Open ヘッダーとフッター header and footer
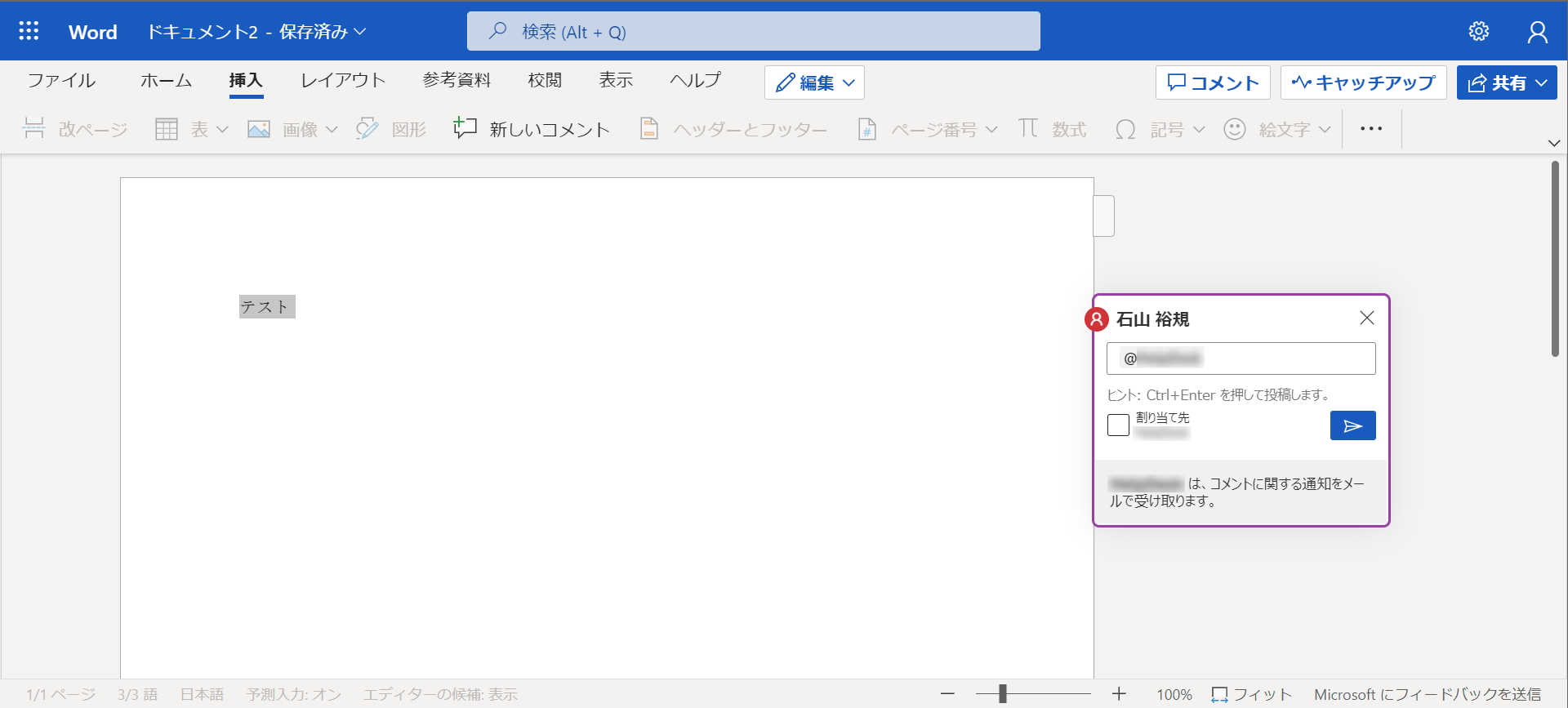 click(733, 129)
